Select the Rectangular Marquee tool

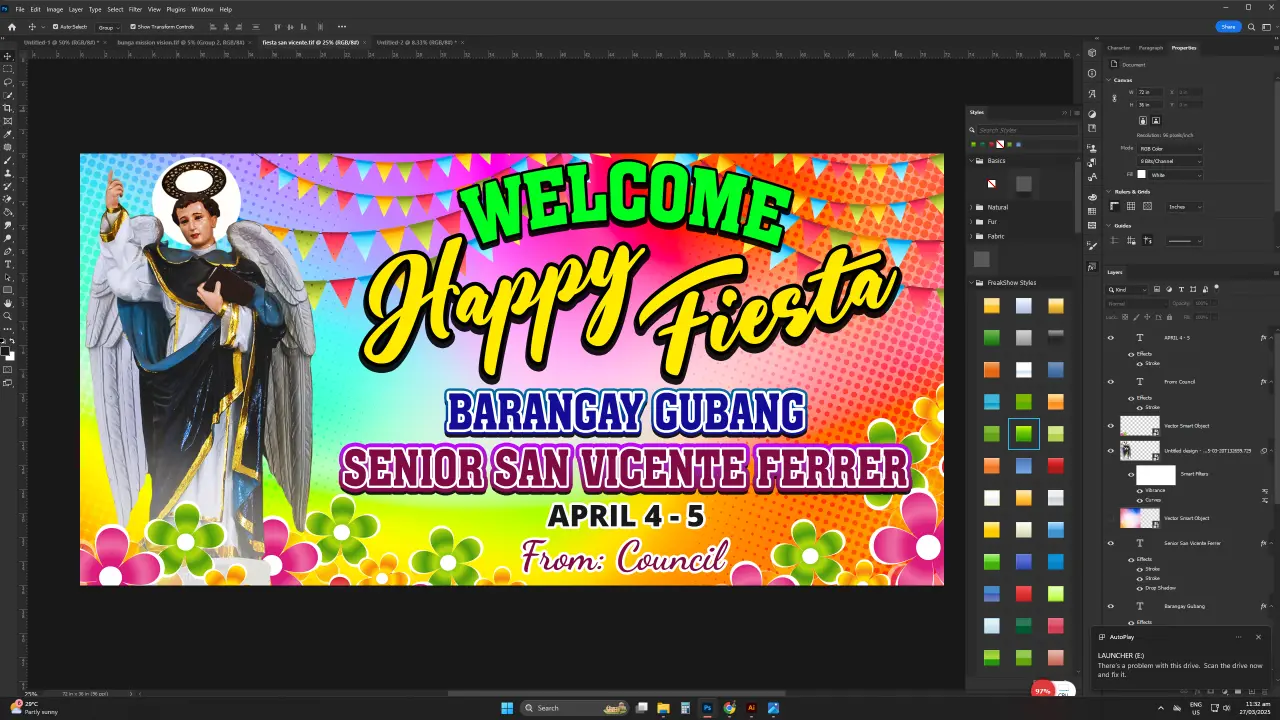coord(8,69)
